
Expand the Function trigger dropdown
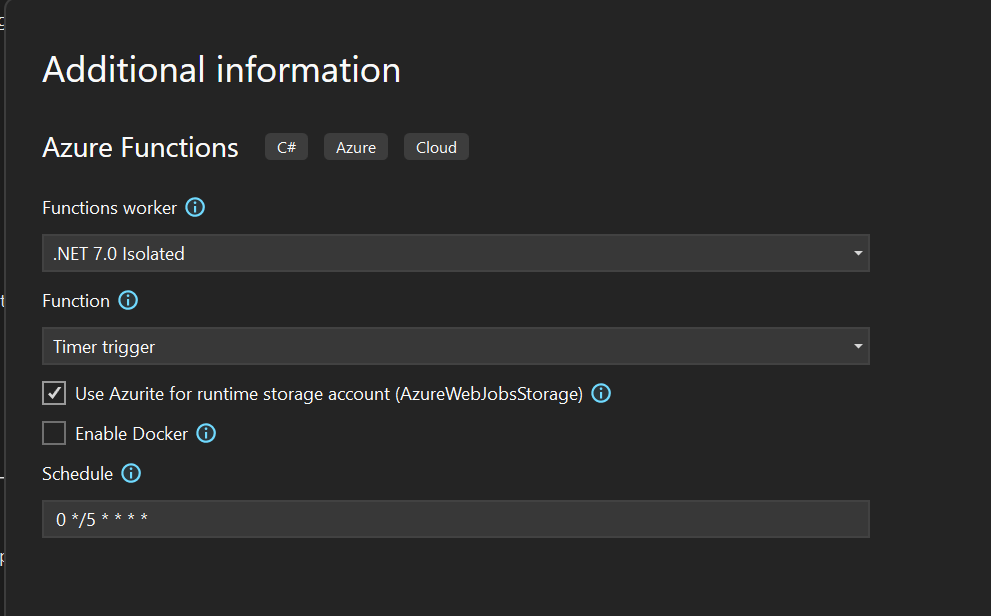coord(456,346)
